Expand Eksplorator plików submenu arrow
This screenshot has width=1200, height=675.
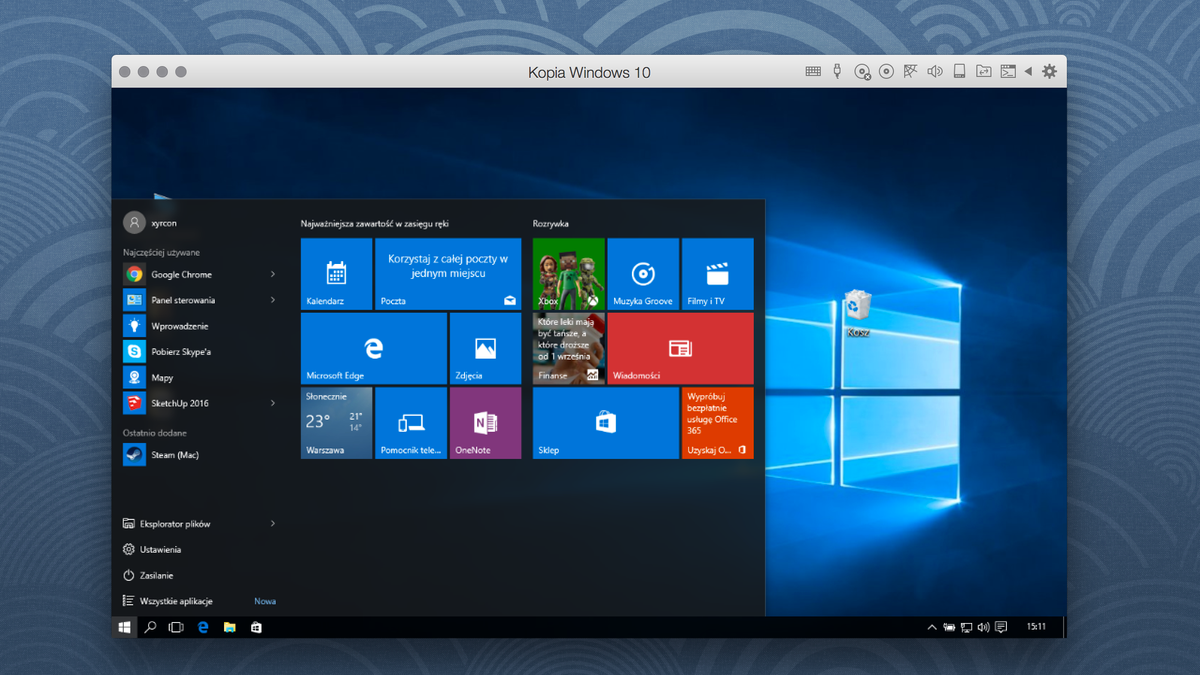click(x=272, y=523)
